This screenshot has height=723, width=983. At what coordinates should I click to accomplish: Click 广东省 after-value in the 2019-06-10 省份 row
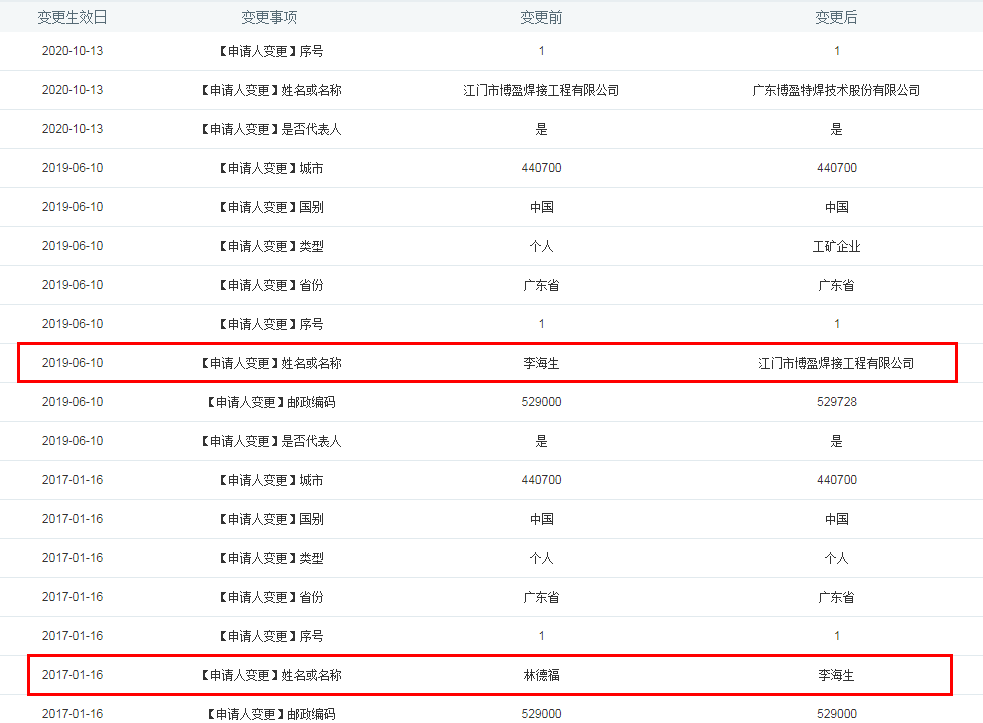click(836, 285)
